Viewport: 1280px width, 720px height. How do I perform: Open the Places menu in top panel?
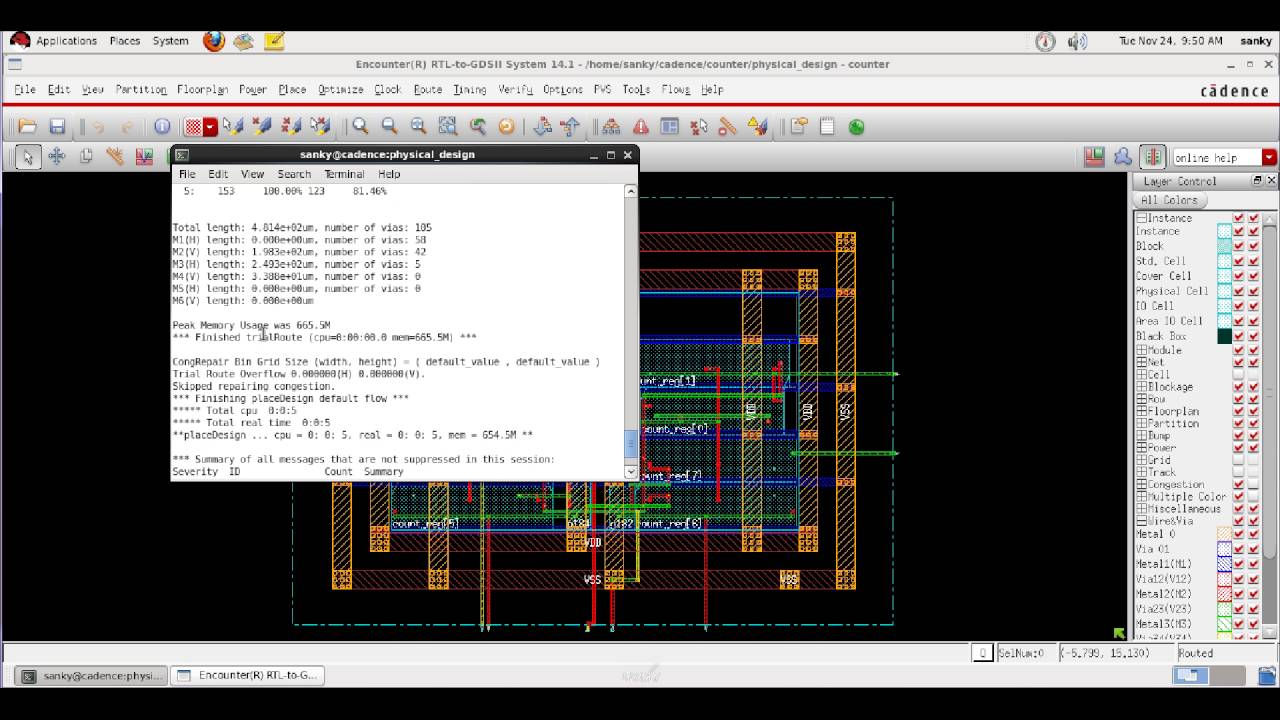[124, 41]
